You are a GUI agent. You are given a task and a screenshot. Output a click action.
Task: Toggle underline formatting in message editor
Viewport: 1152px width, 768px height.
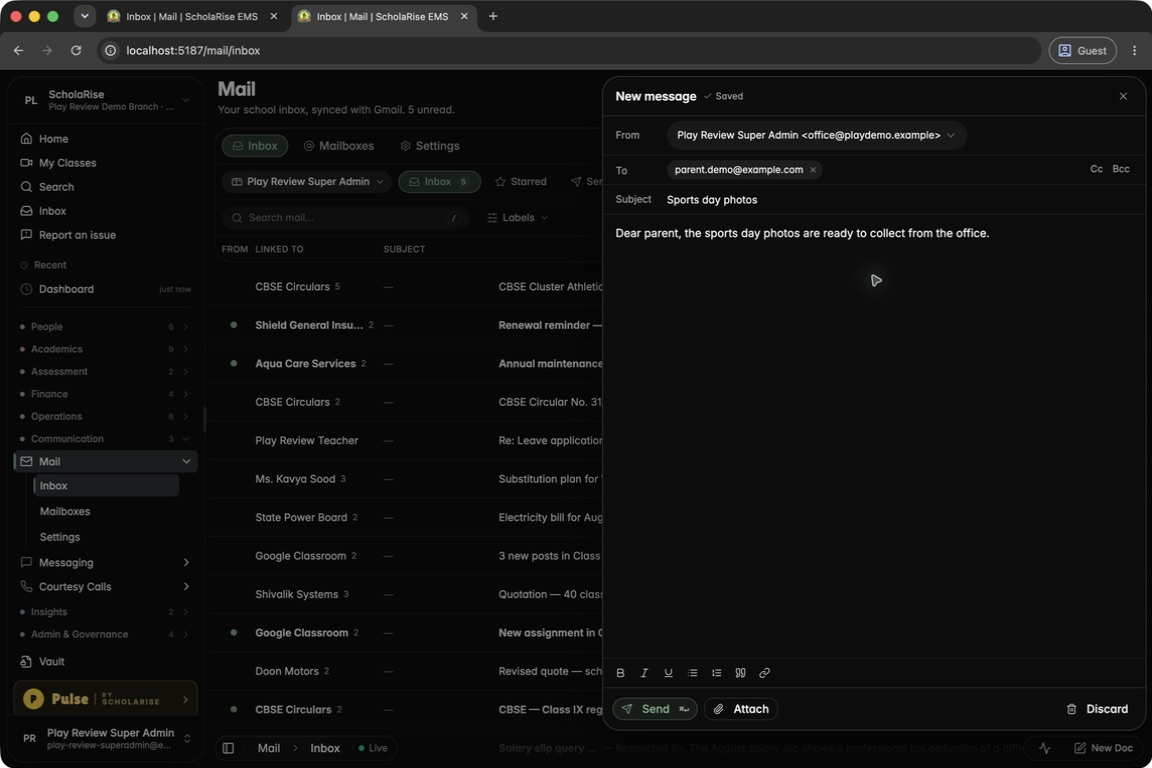click(x=668, y=672)
